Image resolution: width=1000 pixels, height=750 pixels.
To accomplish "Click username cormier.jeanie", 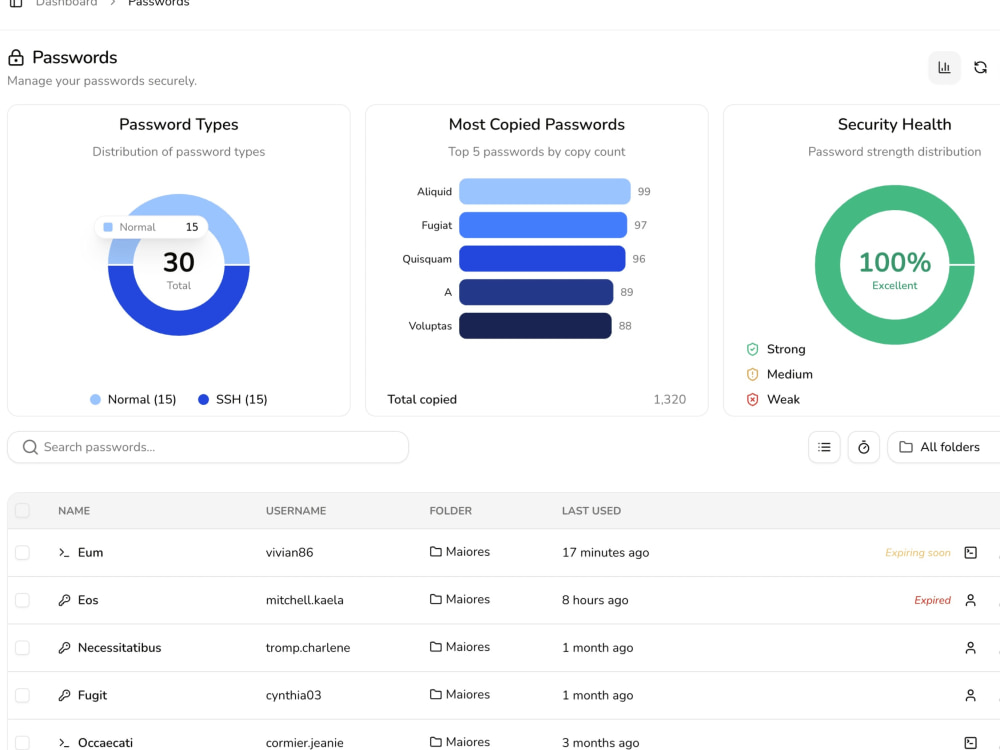I will (305, 742).
